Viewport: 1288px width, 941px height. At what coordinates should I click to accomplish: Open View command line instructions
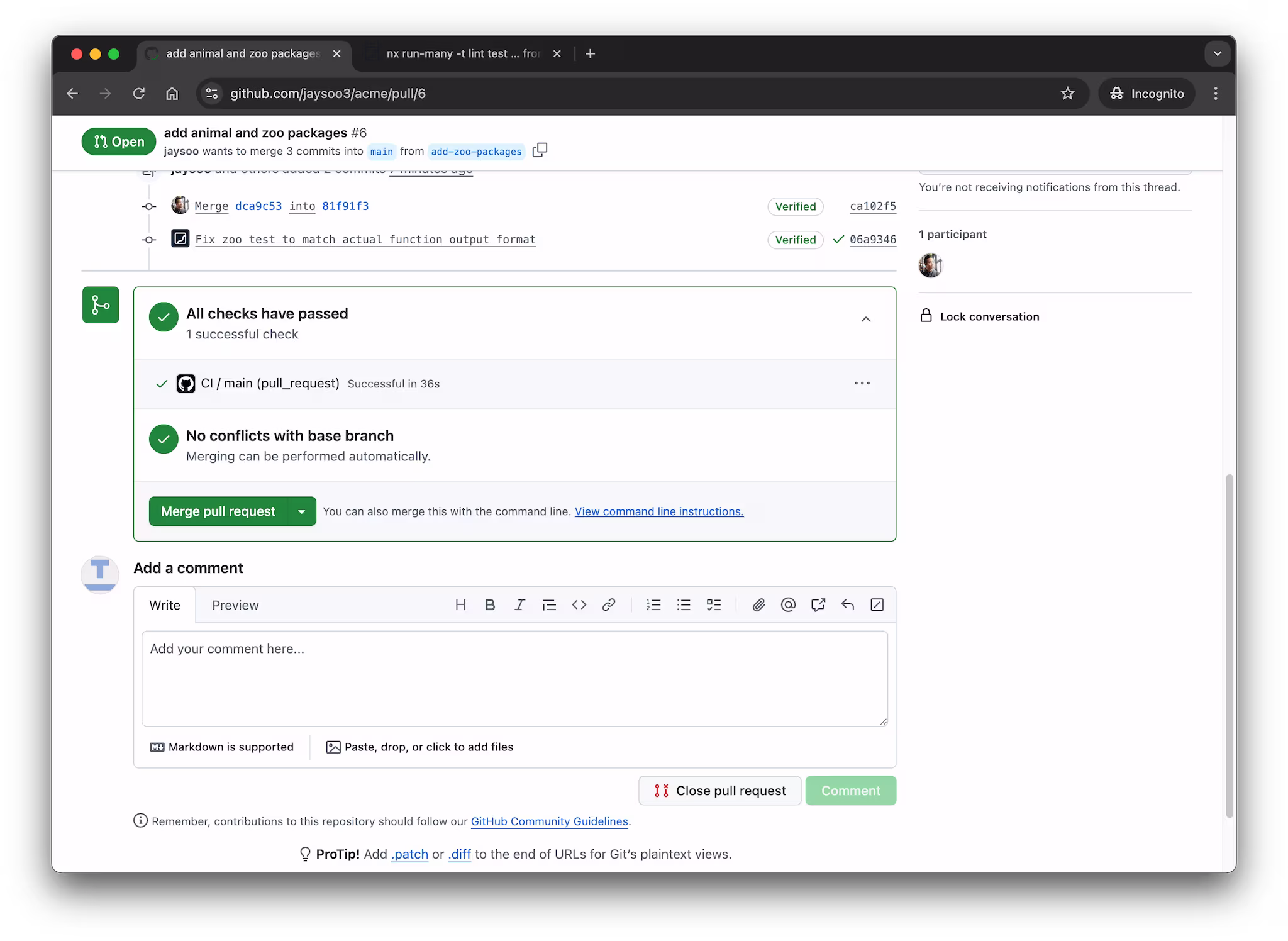click(658, 511)
